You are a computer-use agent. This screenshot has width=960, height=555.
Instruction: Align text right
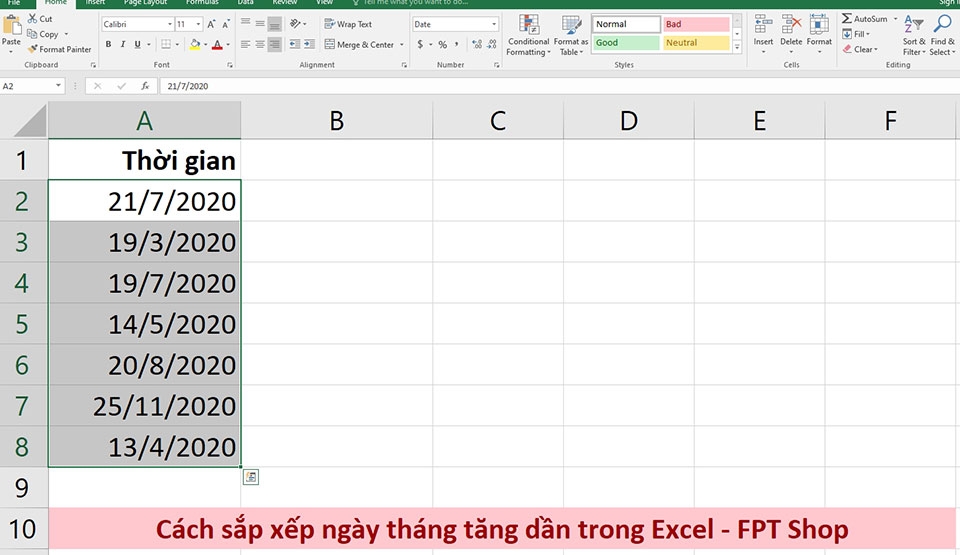pyautogui.click(x=275, y=44)
